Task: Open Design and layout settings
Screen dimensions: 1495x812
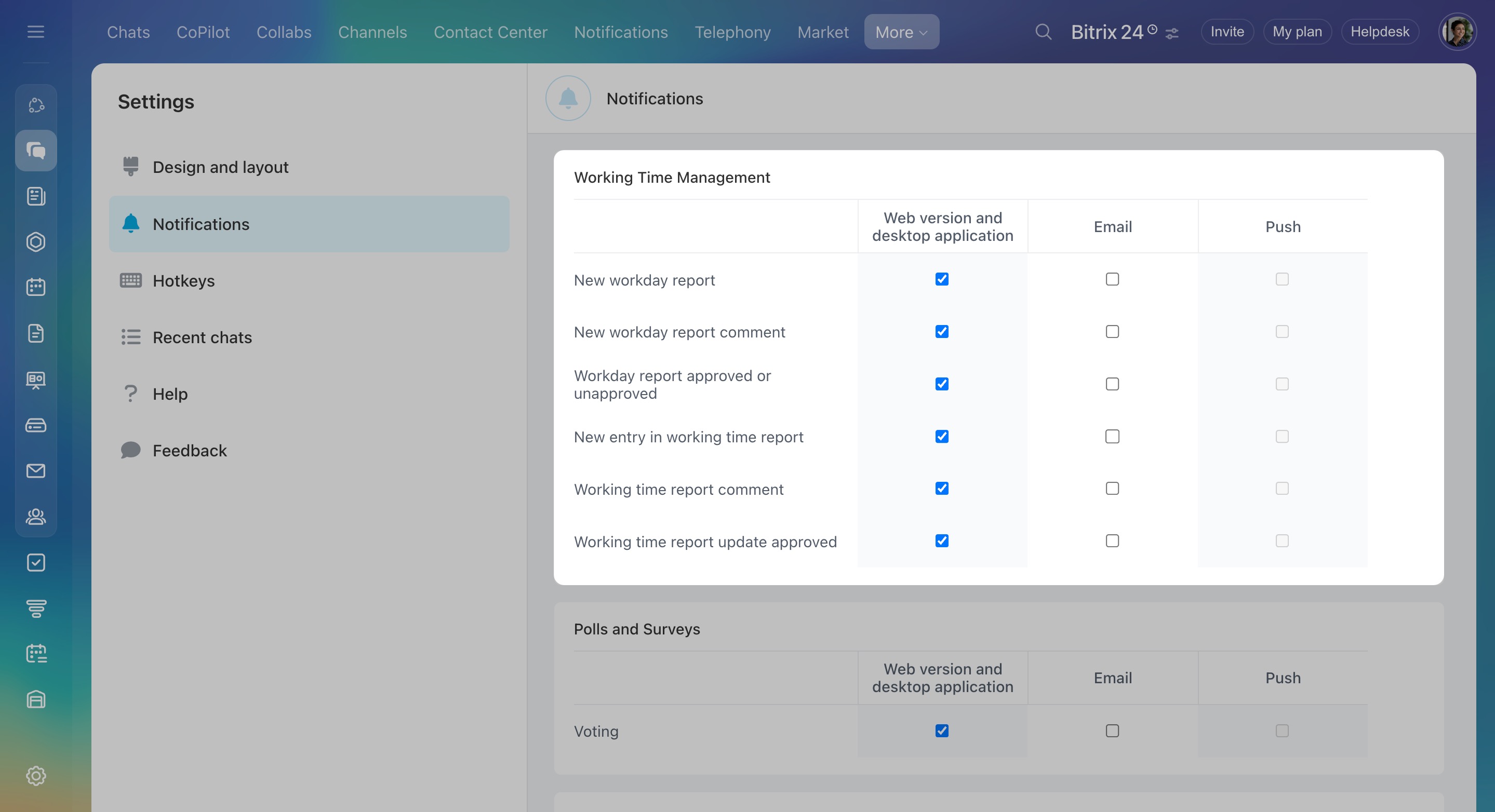Action: (309, 167)
